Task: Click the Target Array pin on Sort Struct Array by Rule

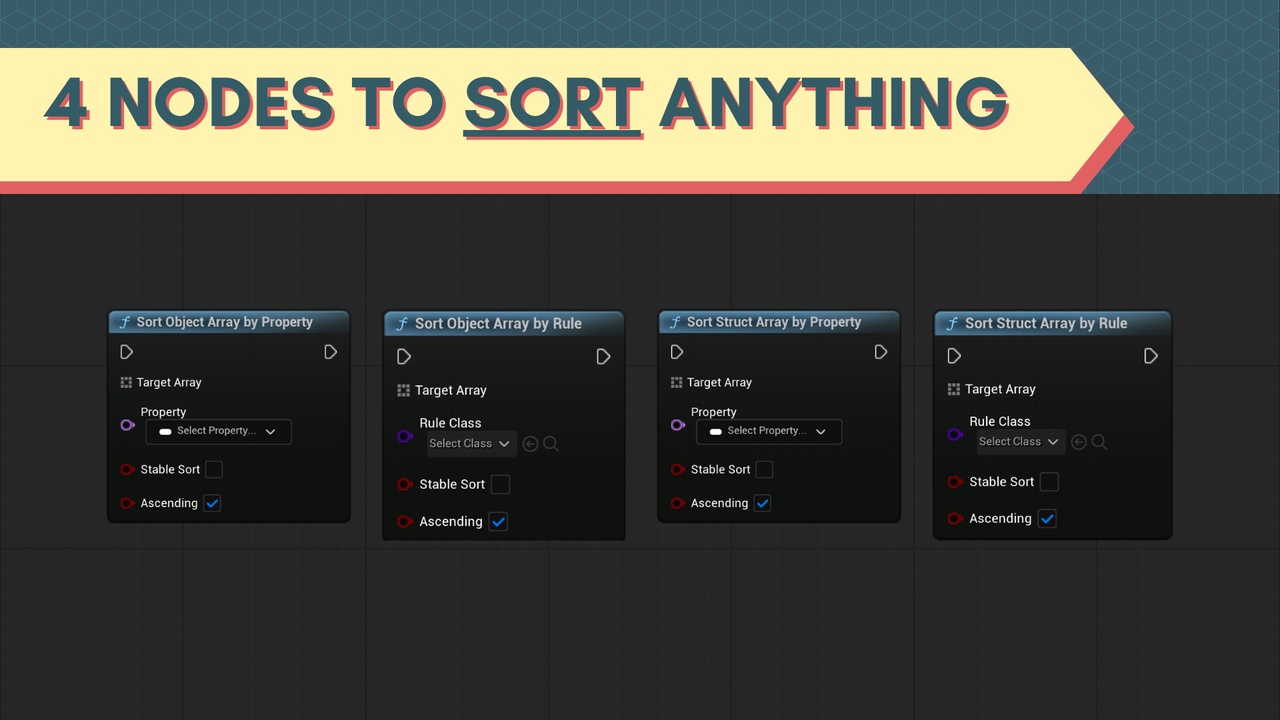Action: (953, 389)
